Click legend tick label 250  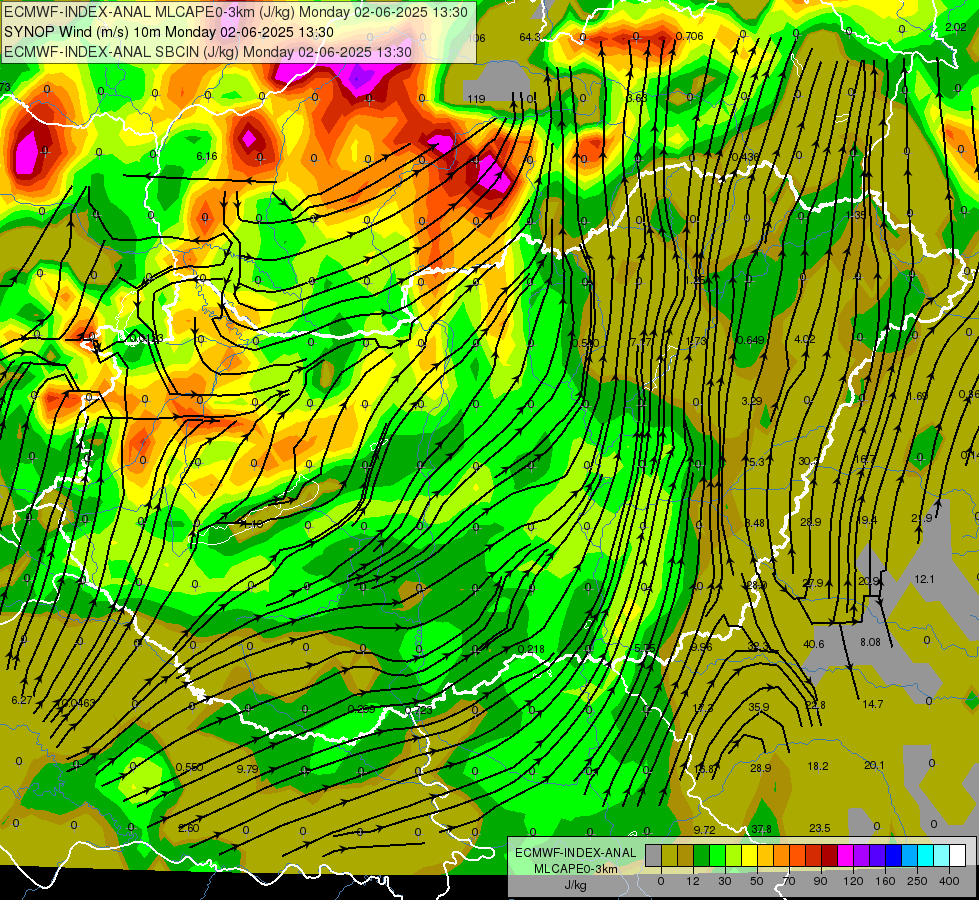(x=917, y=881)
